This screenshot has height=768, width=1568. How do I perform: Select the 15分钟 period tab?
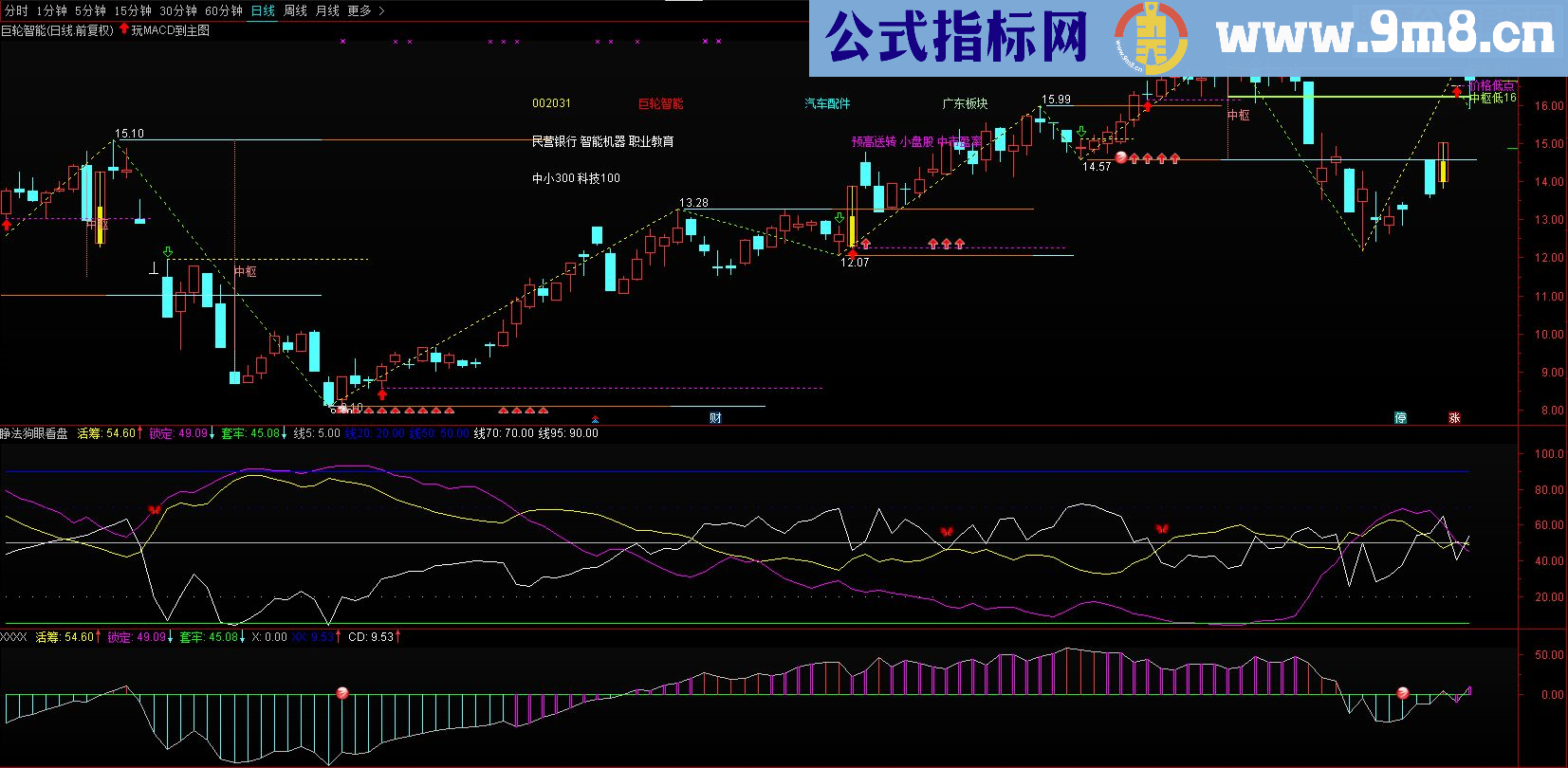133,10
